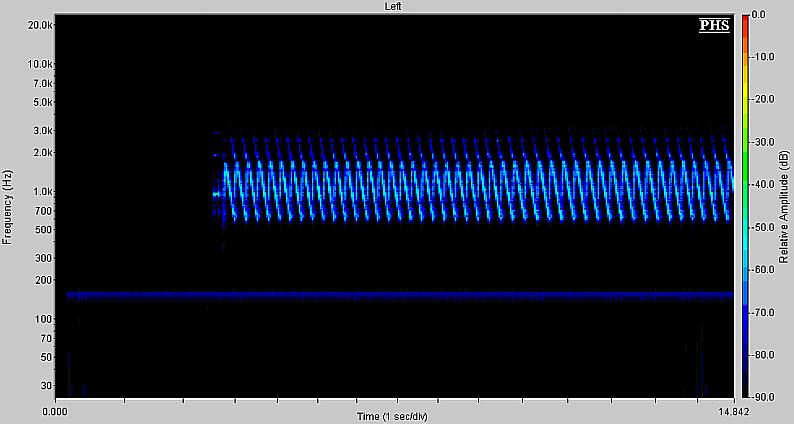Click the continuous horizontal hum line below 200 Hz
Viewport: 794px width, 424px height.
pyautogui.click(x=400, y=295)
